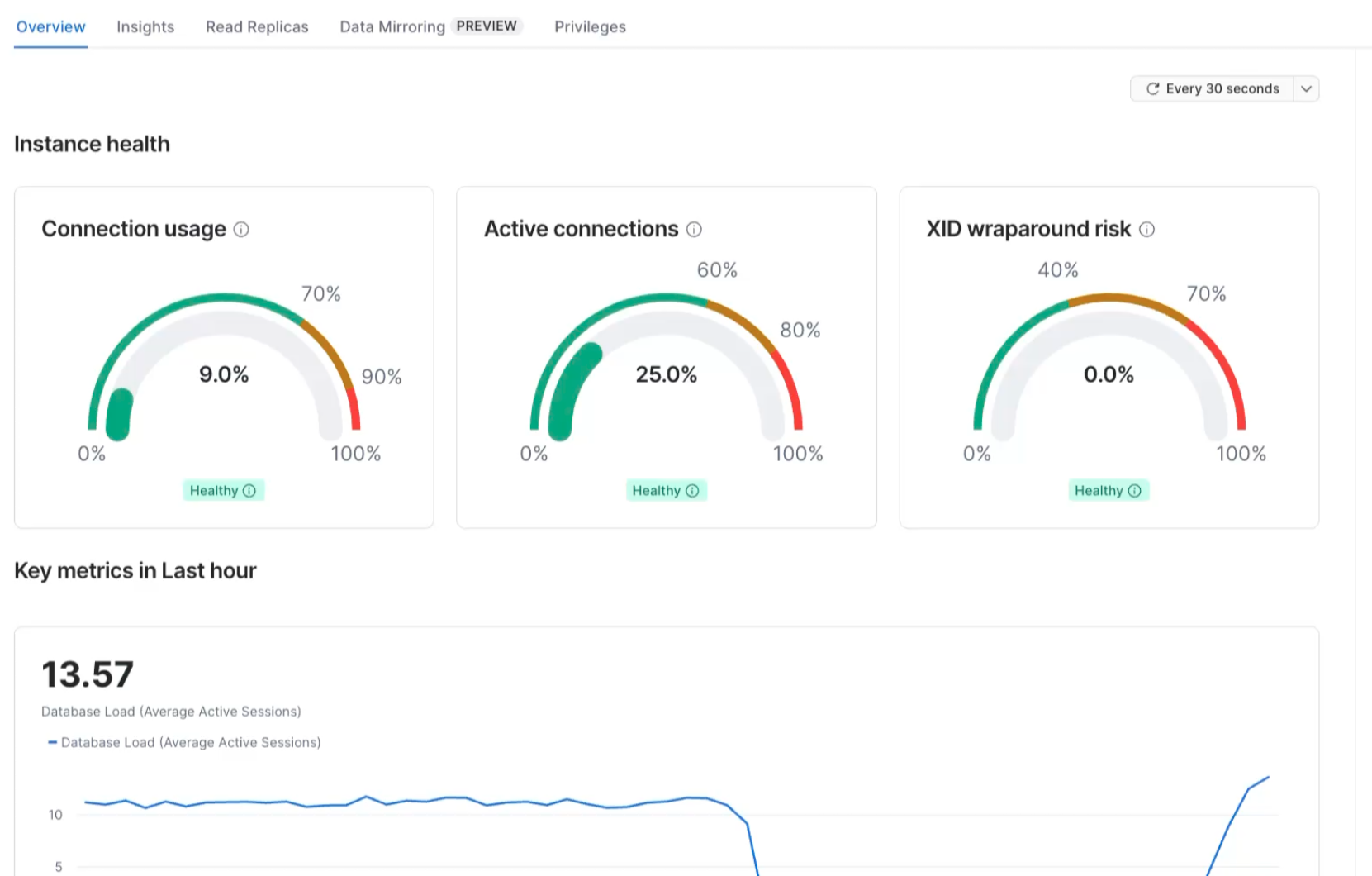1372x876 pixels.
Task: Click the Every 30 seconds refresh button
Action: point(1213,88)
